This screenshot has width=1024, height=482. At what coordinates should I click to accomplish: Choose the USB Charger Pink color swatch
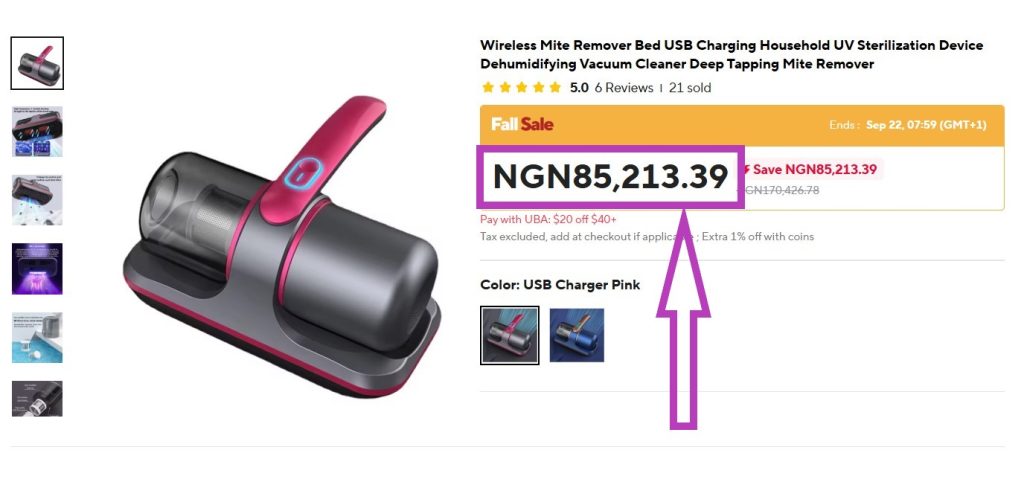click(509, 335)
